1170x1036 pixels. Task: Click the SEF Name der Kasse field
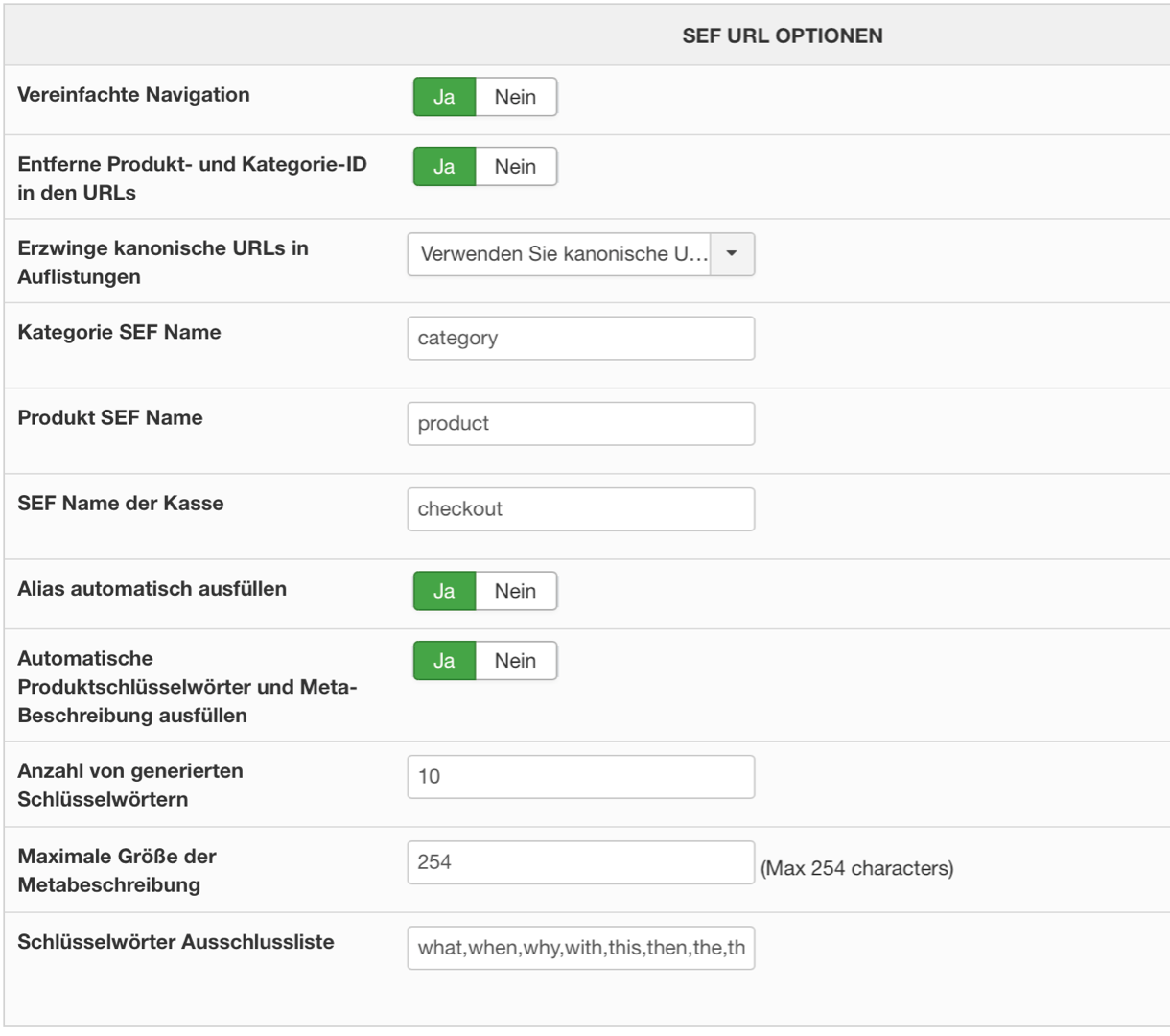580,509
